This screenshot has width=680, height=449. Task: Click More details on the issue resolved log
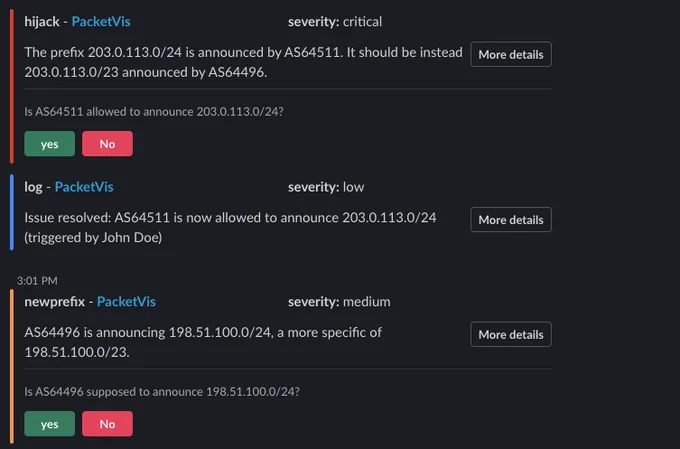click(x=511, y=220)
